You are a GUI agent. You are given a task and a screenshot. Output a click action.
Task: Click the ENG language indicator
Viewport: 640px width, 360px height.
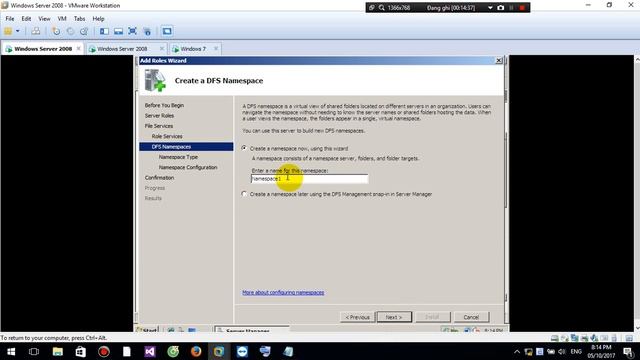click(576, 351)
